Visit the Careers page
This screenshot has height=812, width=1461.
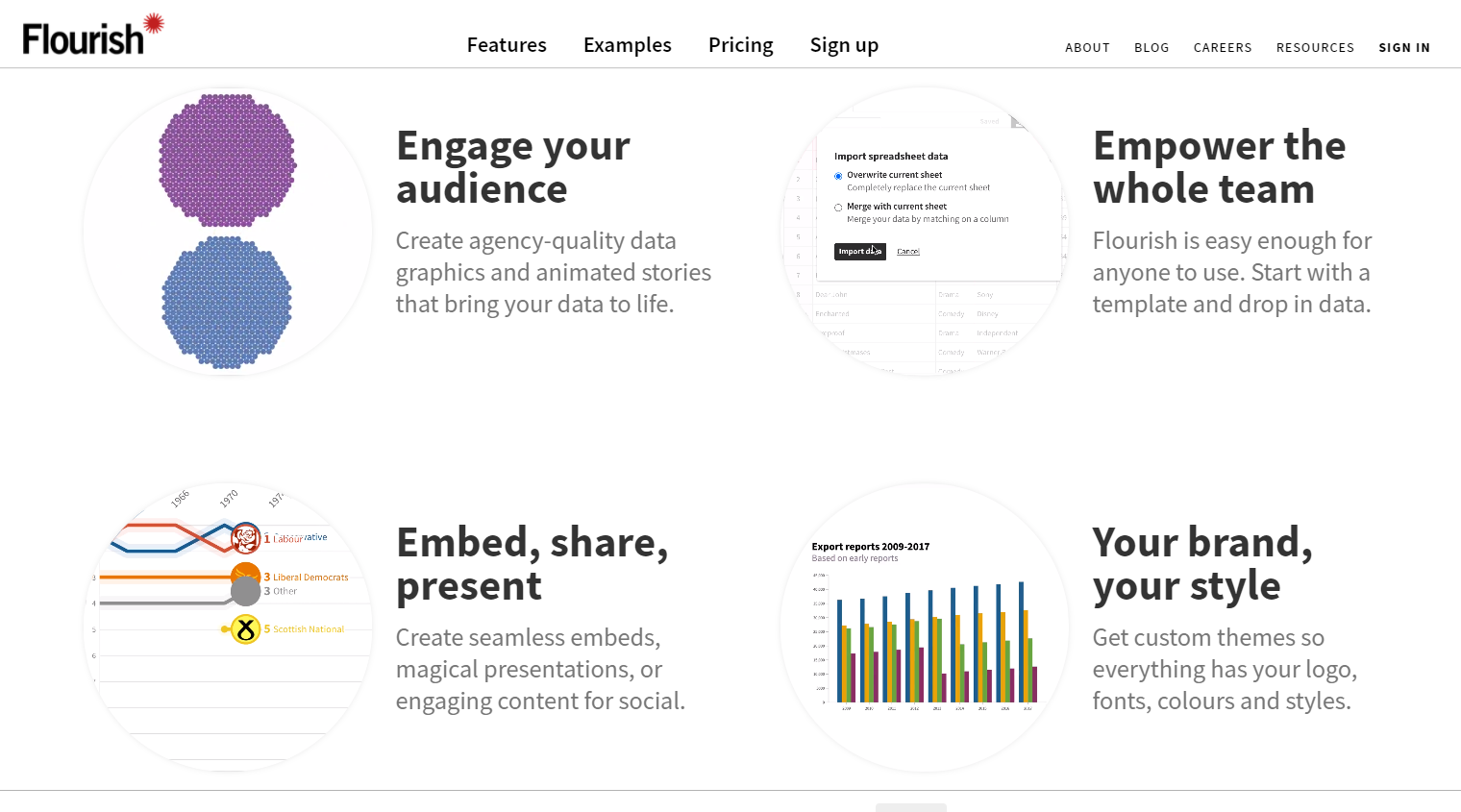tap(1223, 47)
